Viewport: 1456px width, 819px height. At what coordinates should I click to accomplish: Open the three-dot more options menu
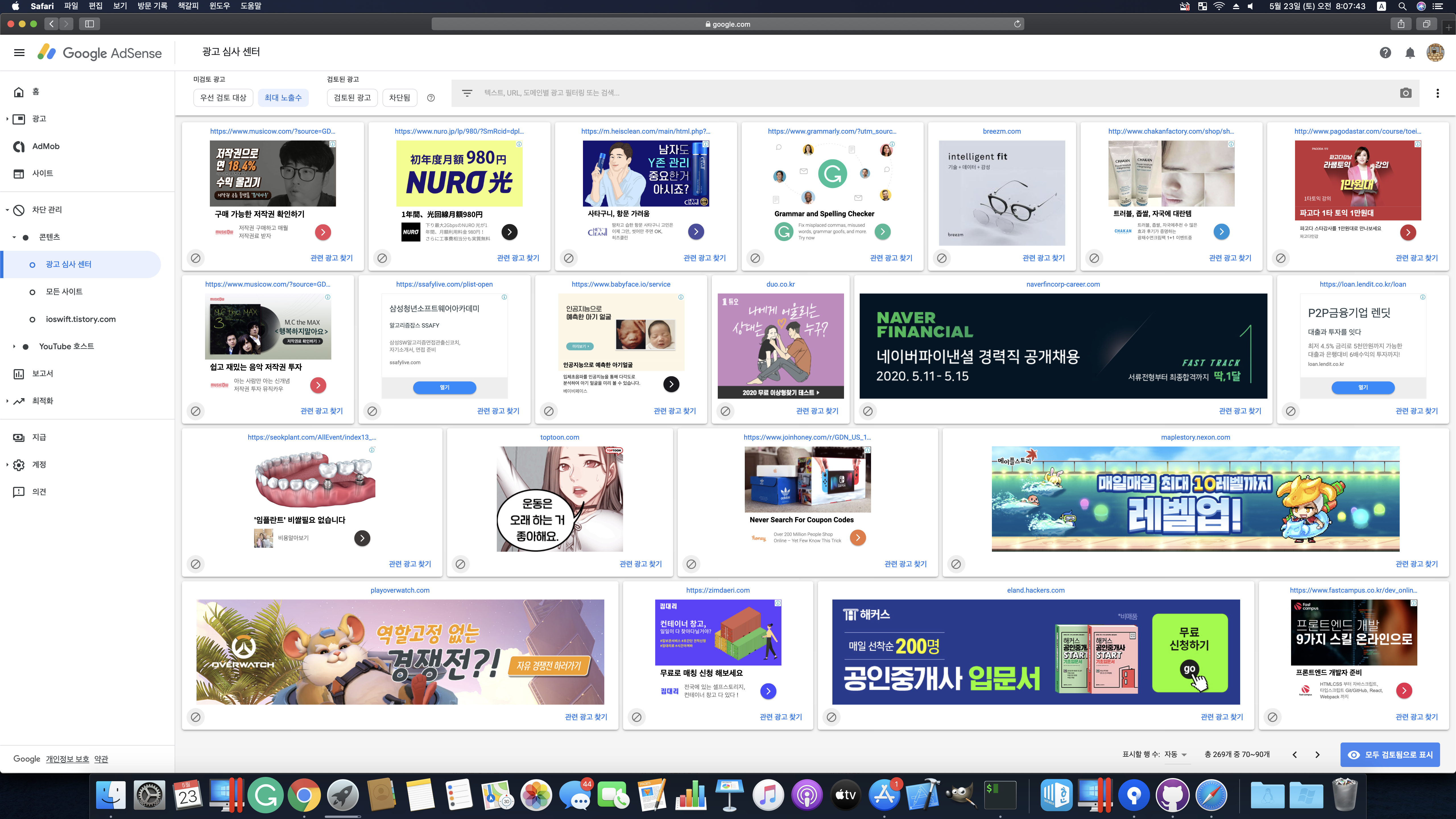coord(1437,93)
